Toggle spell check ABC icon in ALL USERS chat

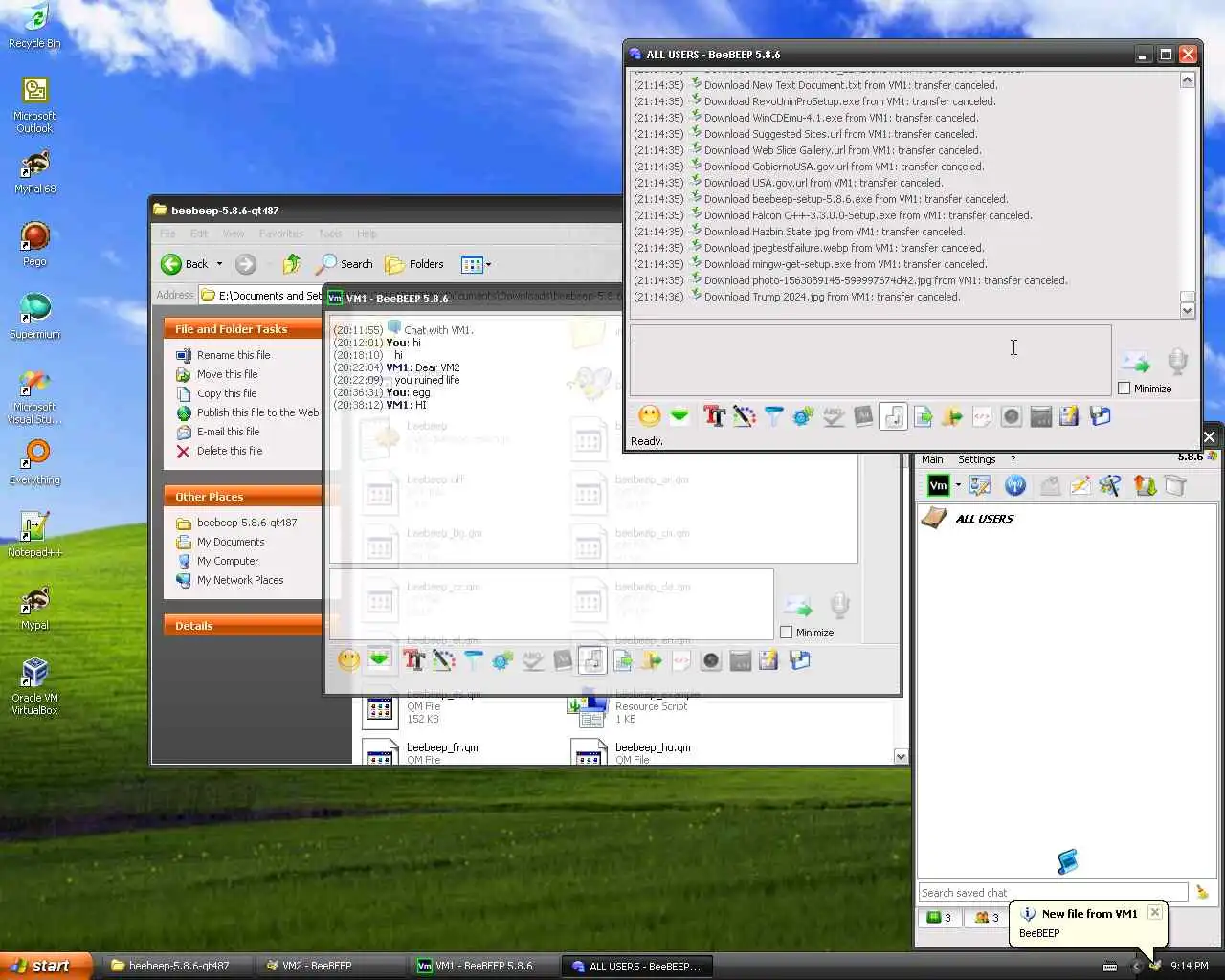[x=834, y=416]
